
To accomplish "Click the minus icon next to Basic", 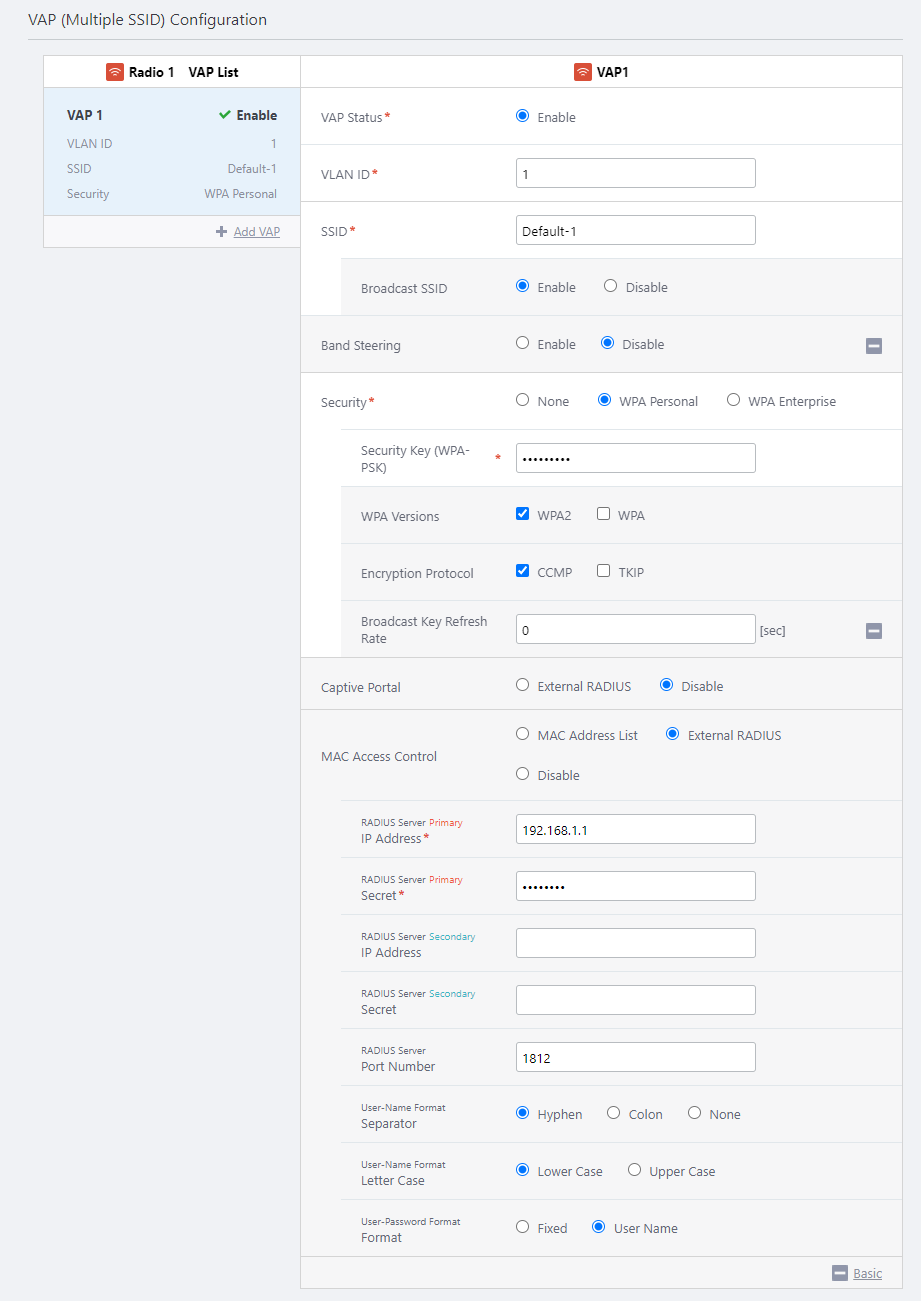I will point(840,1273).
